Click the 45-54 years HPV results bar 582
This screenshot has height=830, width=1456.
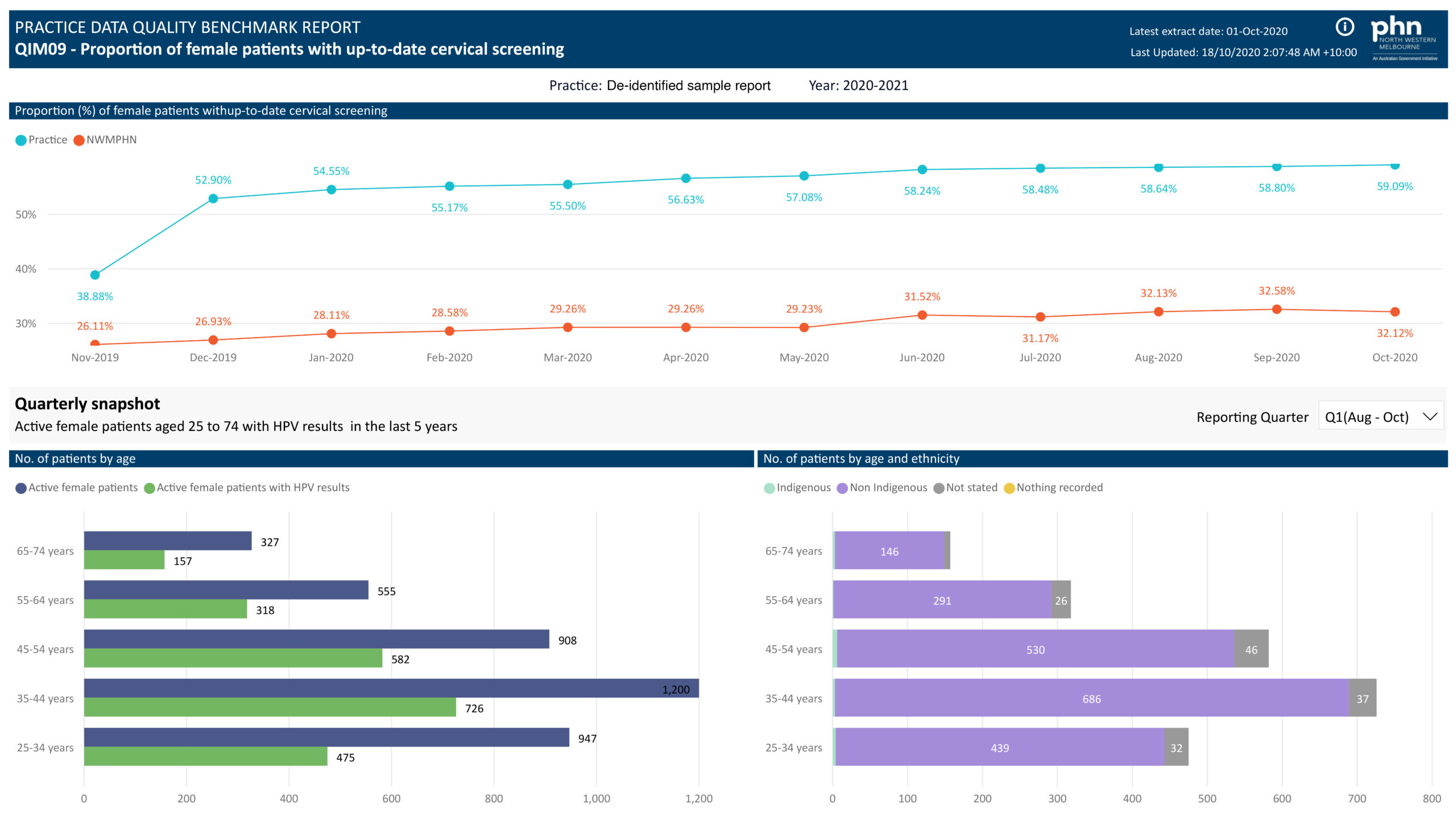[x=233, y=658]
